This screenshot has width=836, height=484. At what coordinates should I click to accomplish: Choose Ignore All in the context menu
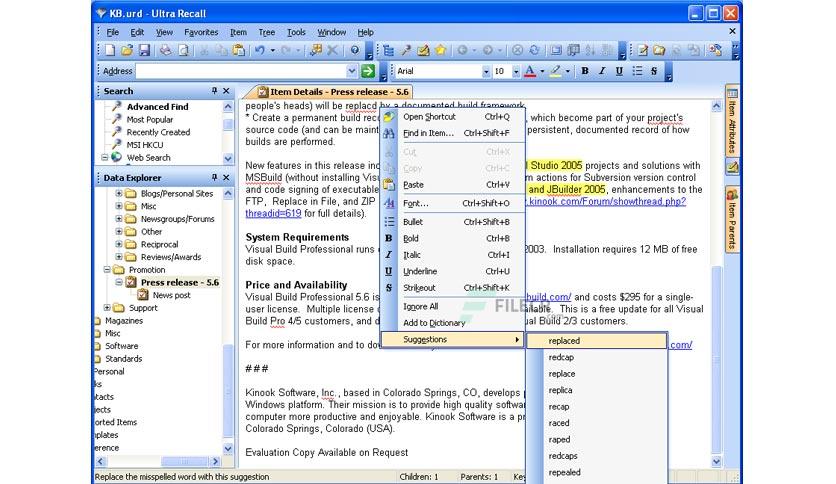click(454, 306)
